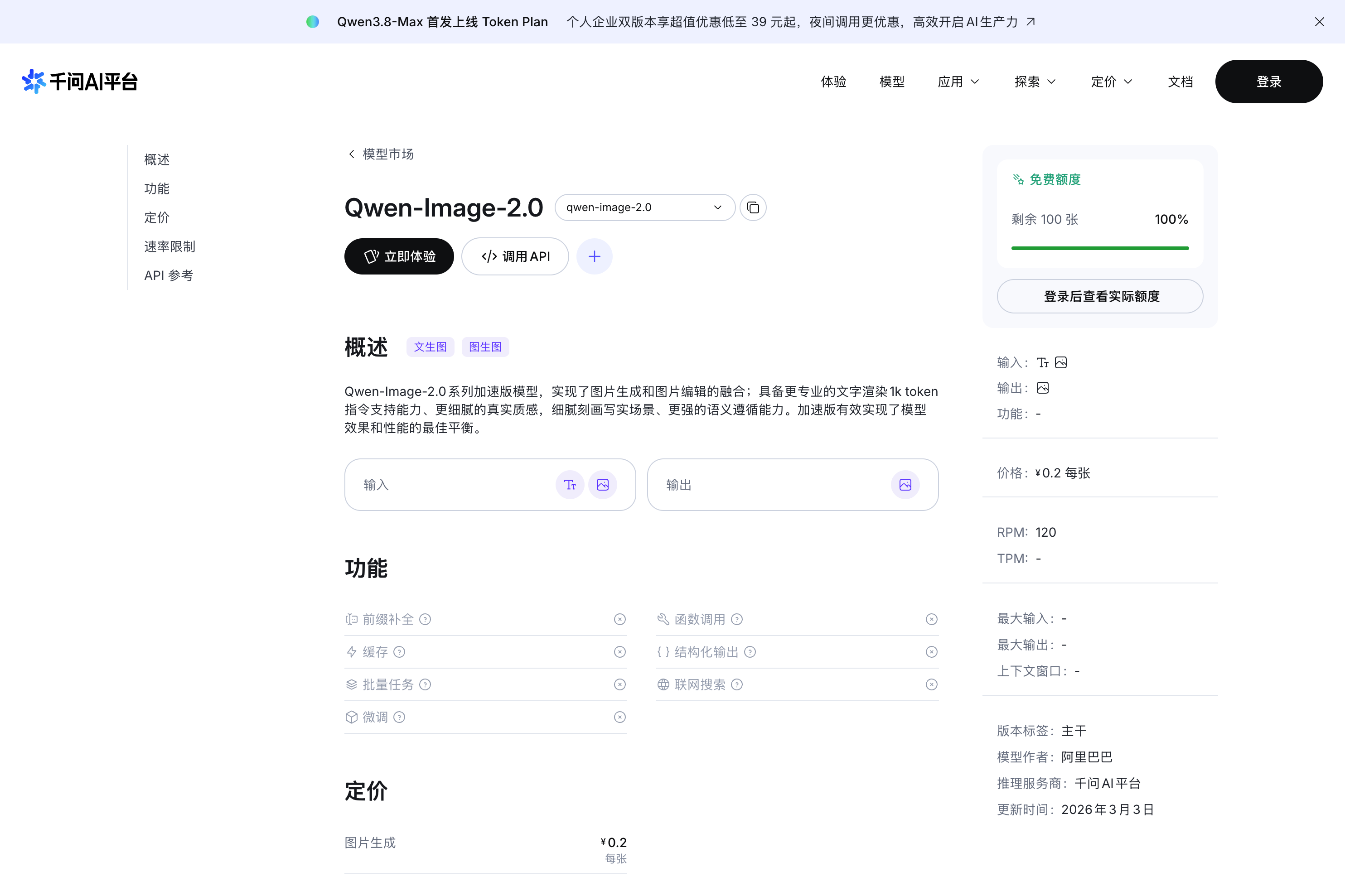Screen dimensions: 1345x896
Task: Copy the model name with the copy icon
Action: pyautogui.click(x=753, y=207)
